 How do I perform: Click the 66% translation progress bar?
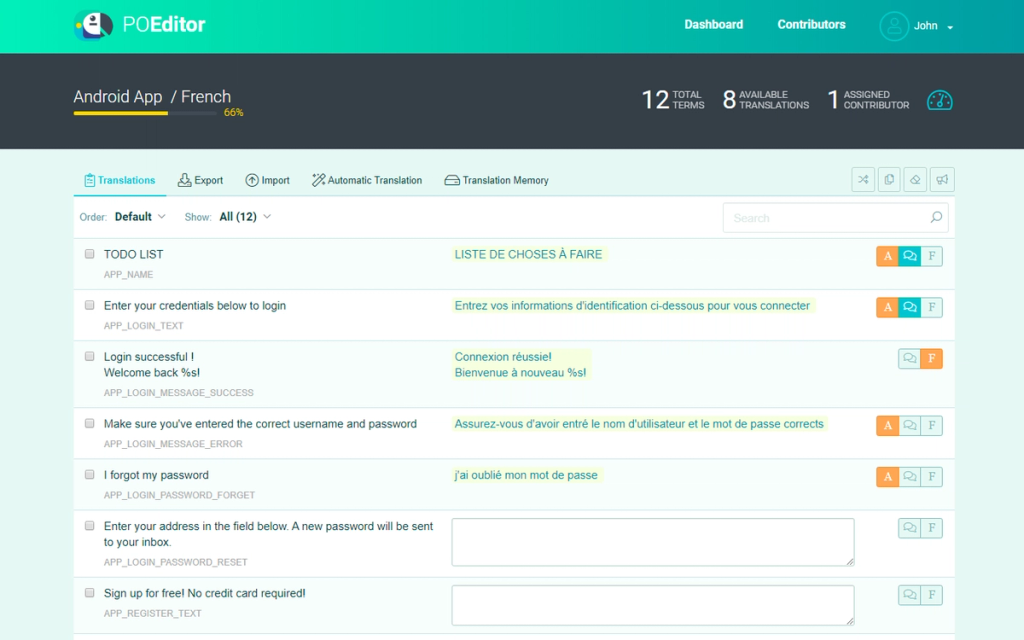pyautogui.click(x=145, y=113)
